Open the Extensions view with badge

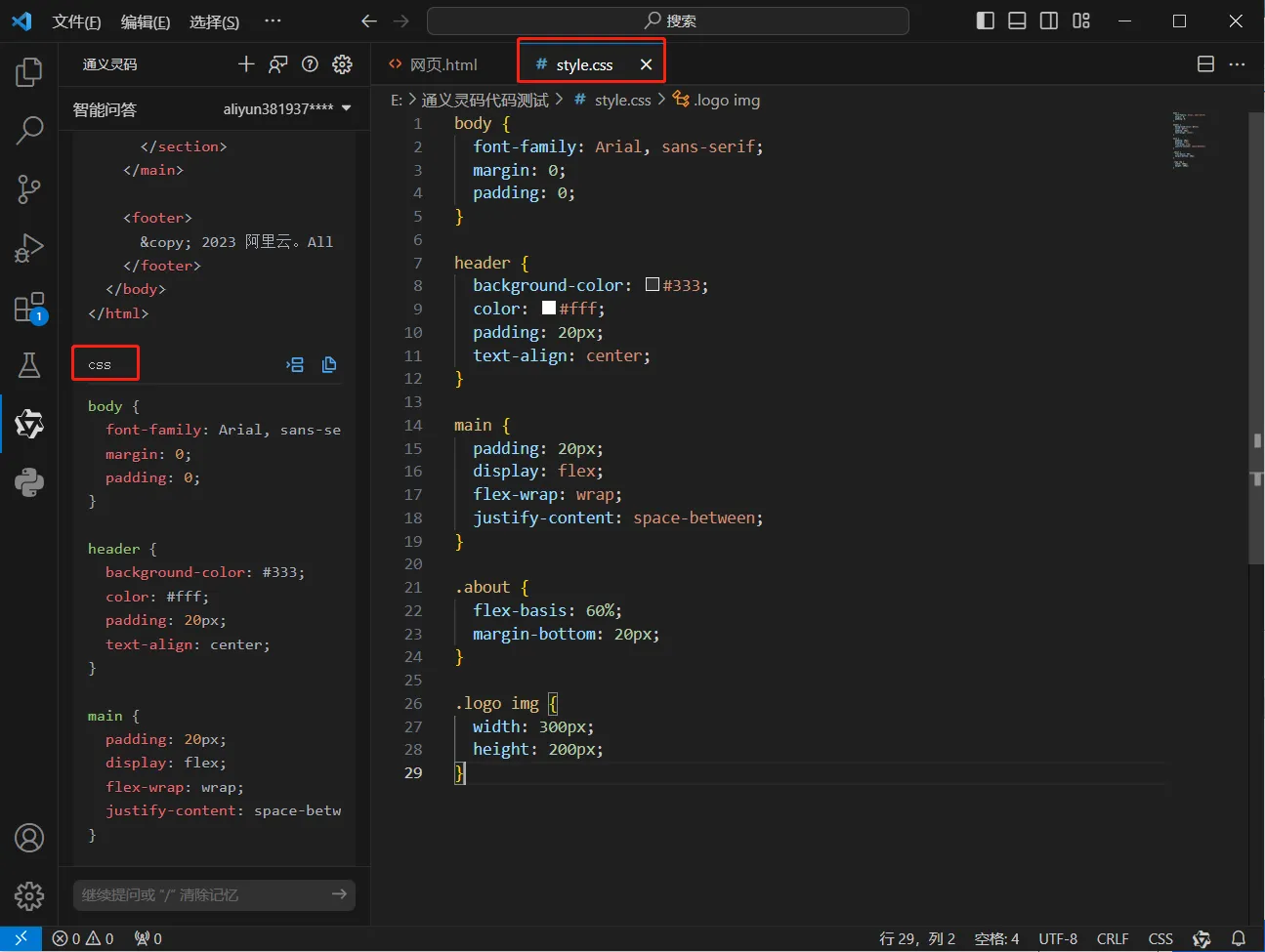(29, 308)
